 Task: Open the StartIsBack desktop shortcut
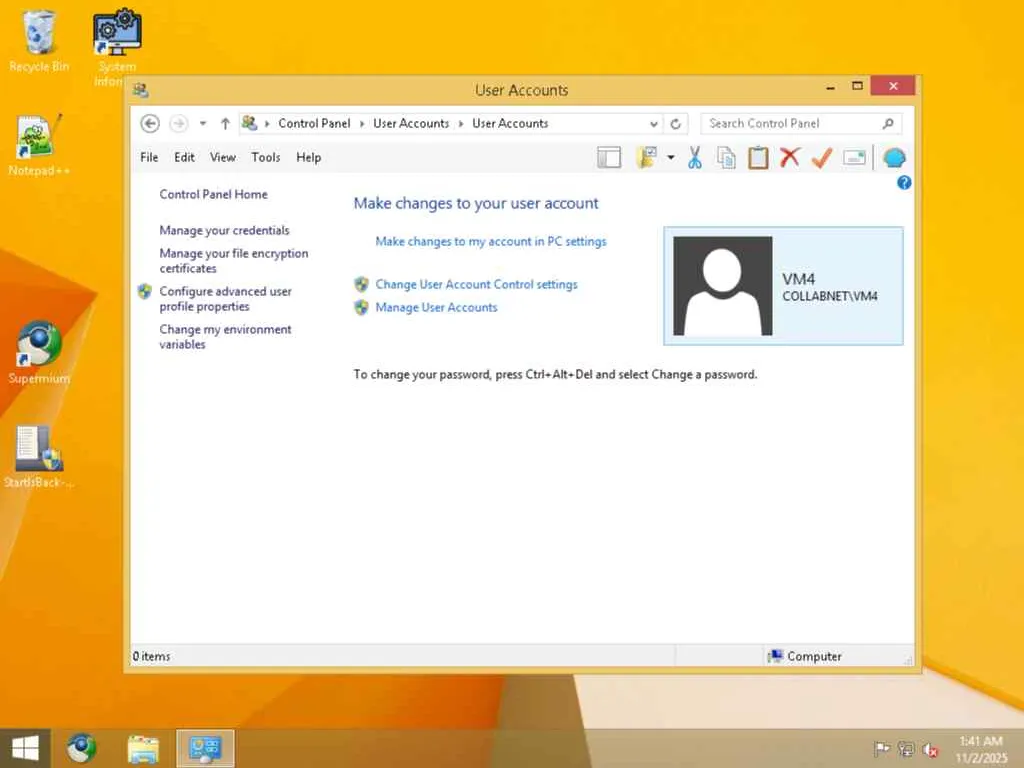pos(39,456)
